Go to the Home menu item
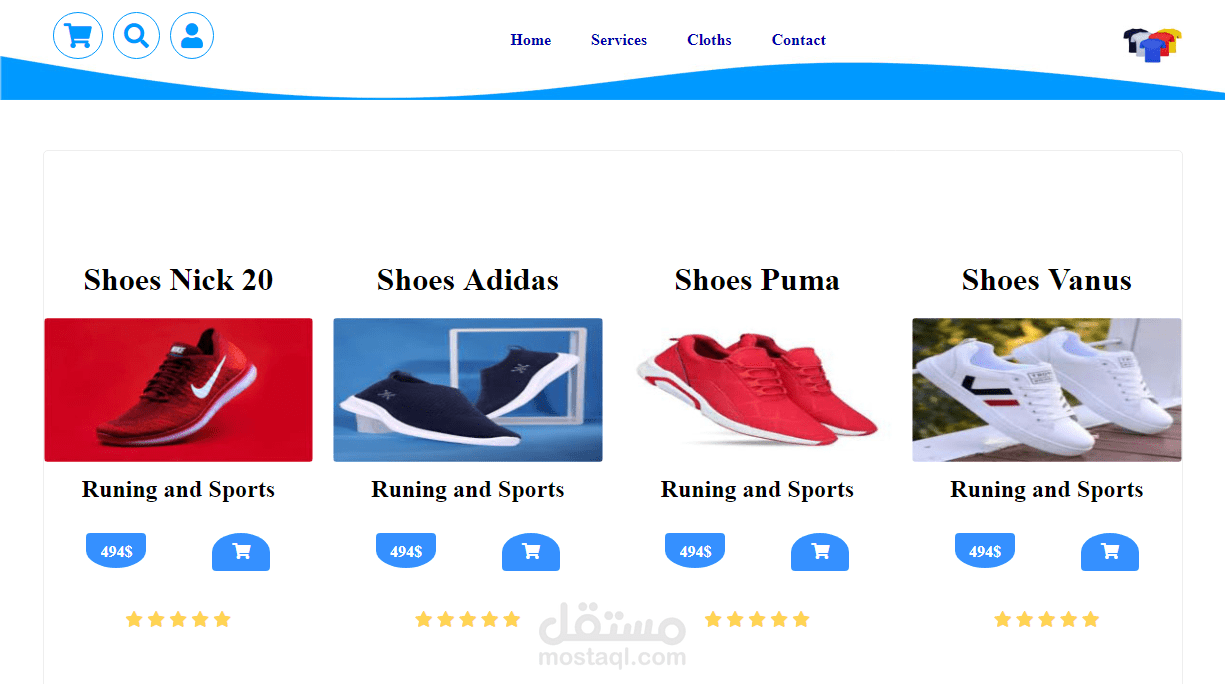Screen dimensions: 1225x684 pos(531,40)
